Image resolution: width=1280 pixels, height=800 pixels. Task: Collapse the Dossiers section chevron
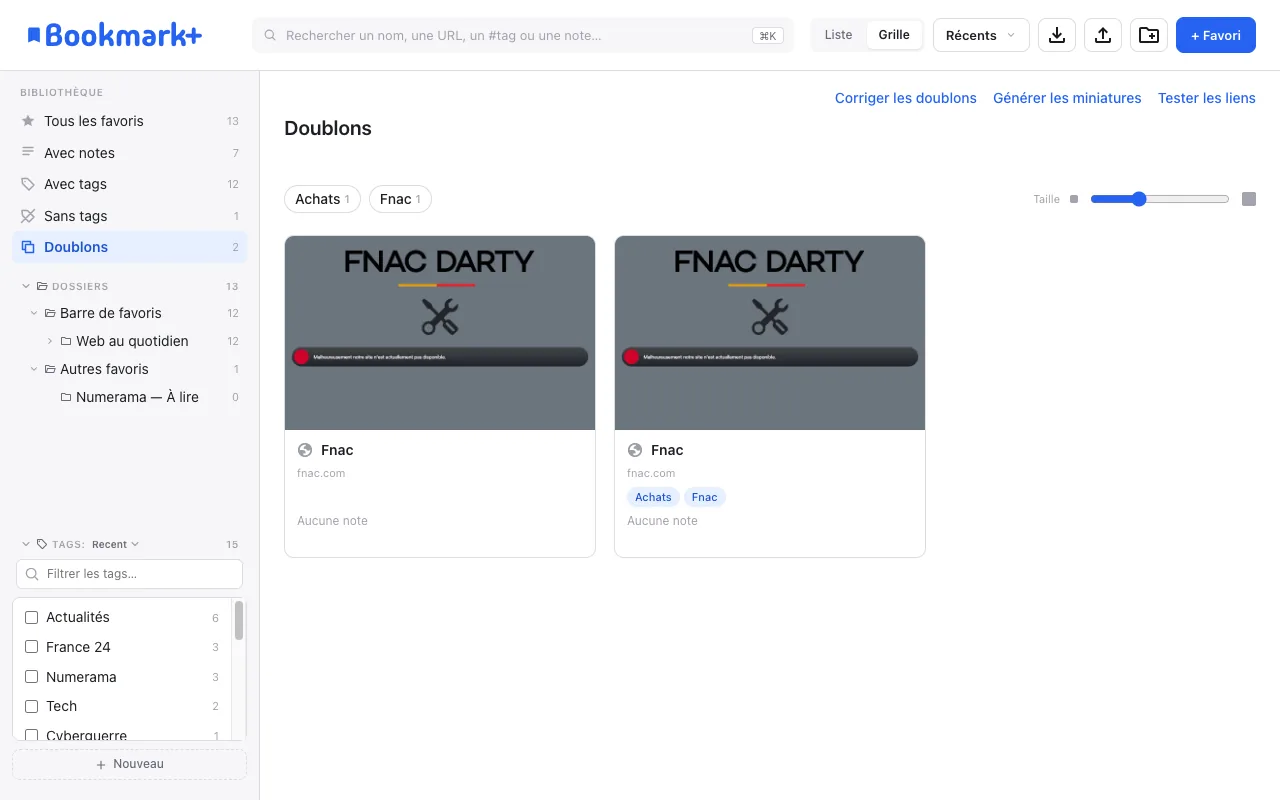26,286
